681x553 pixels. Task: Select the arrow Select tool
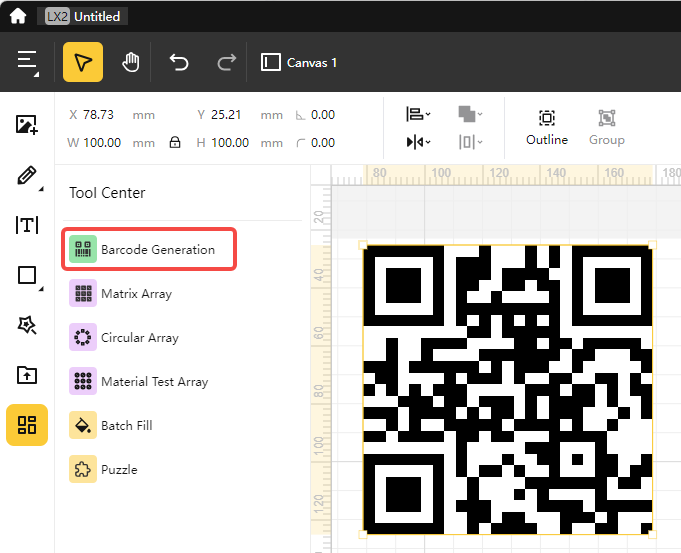tap(83, 62)
